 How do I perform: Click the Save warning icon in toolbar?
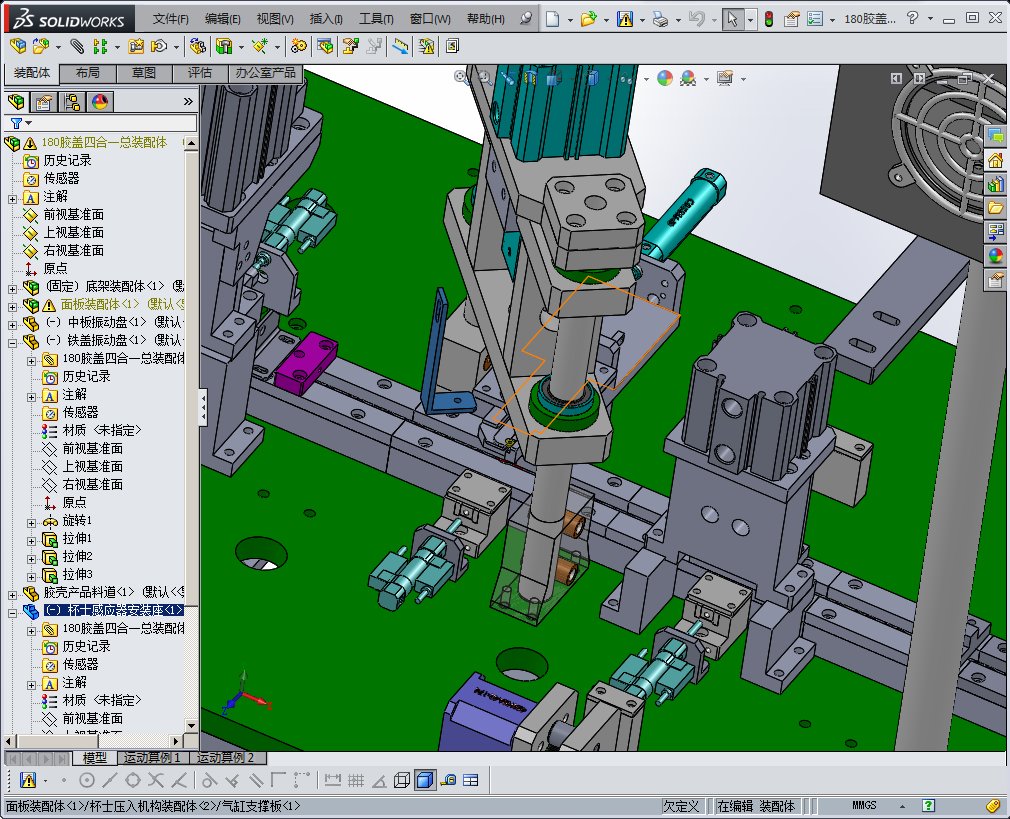(625, 19)
